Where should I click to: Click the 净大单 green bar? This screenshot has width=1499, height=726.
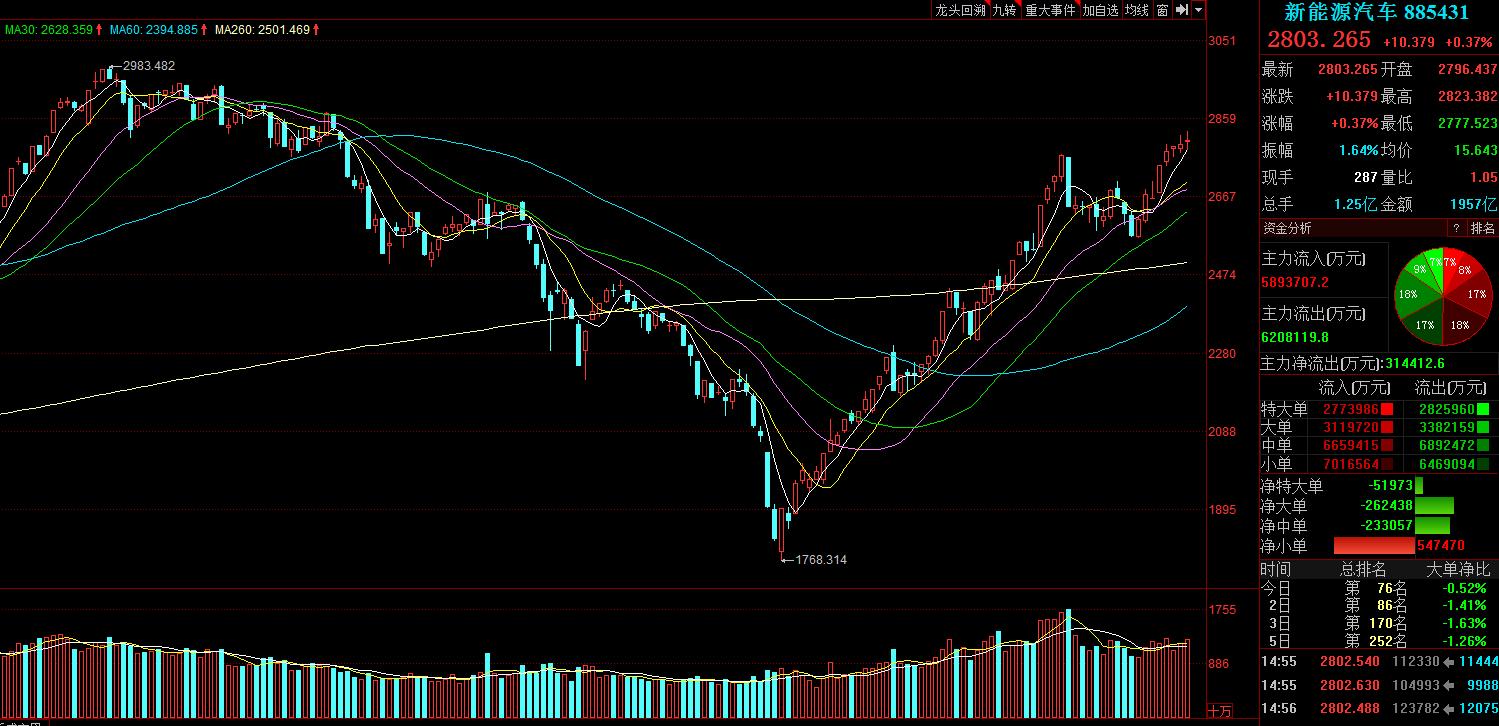(x=1434, y=506)
